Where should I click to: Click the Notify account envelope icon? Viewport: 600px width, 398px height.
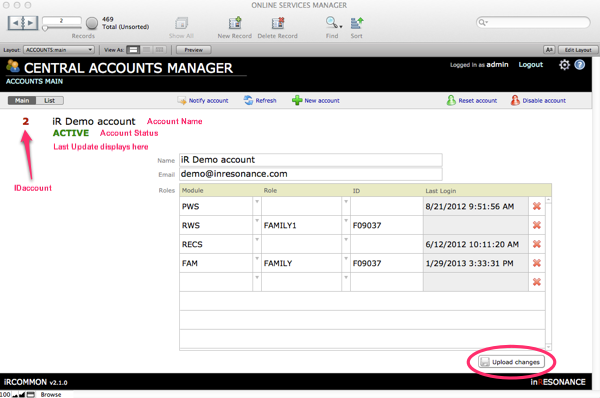coord(182,100)
